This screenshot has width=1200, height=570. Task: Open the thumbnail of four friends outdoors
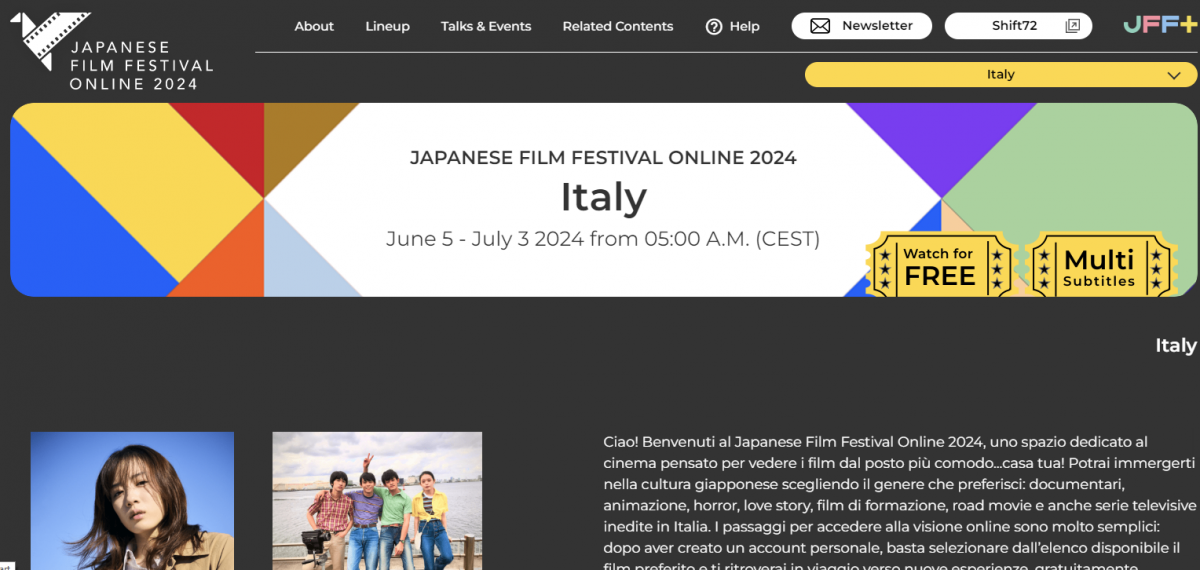[x=377, y=500]
